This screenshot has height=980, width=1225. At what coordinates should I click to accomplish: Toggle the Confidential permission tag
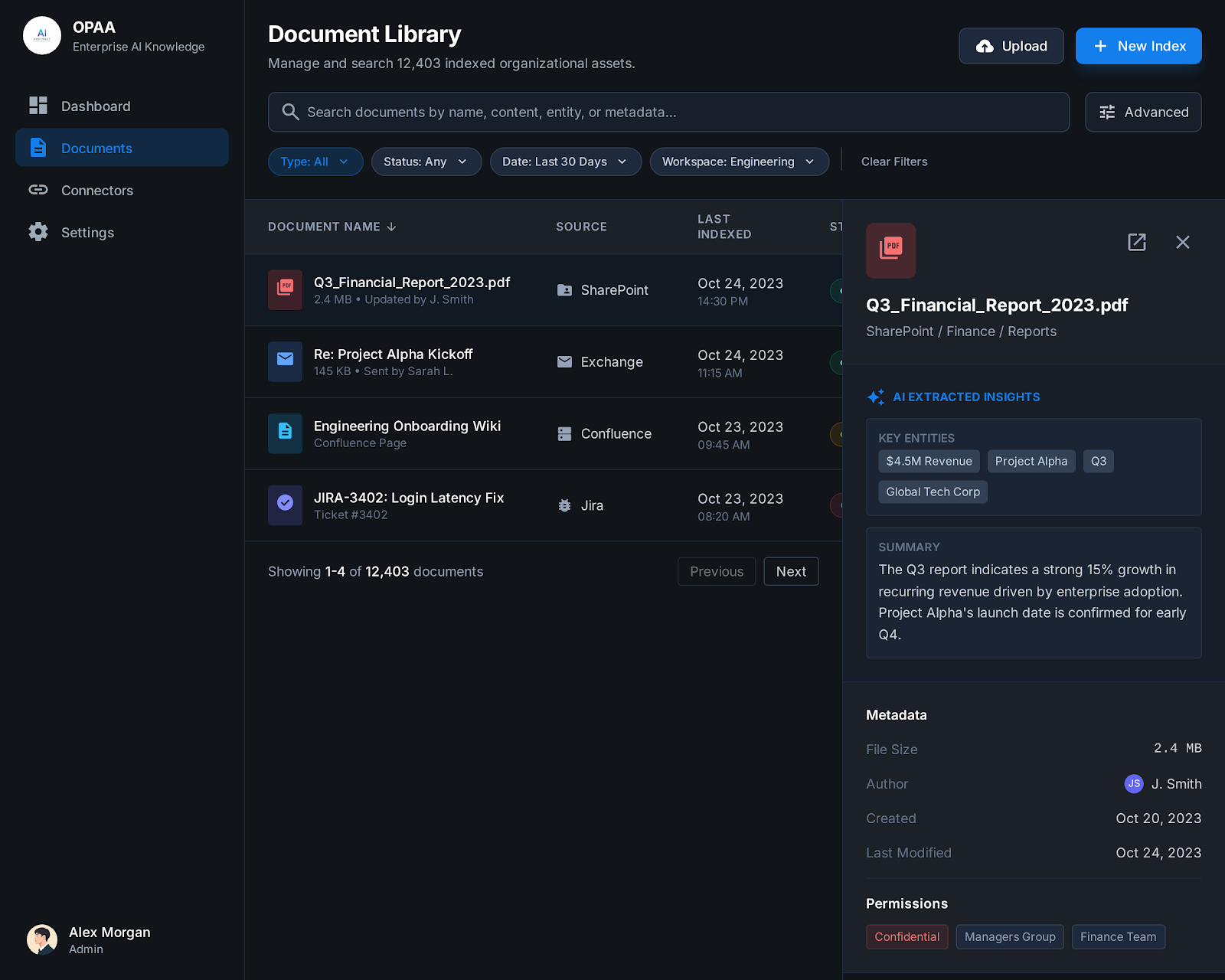coord(906,936)
